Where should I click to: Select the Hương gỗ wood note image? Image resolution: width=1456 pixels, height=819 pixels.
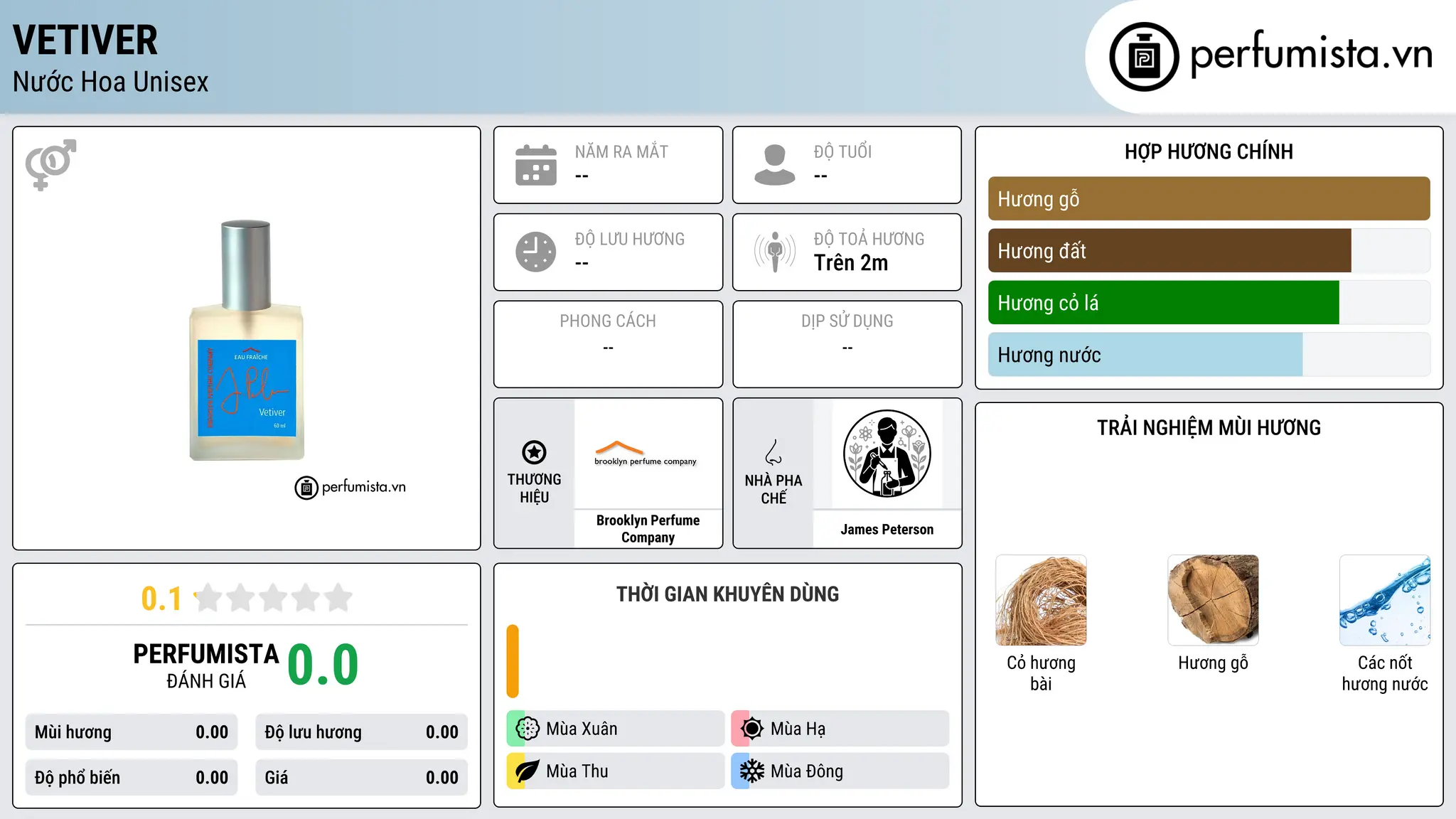pyautogui.click(x=1213, y=600)
